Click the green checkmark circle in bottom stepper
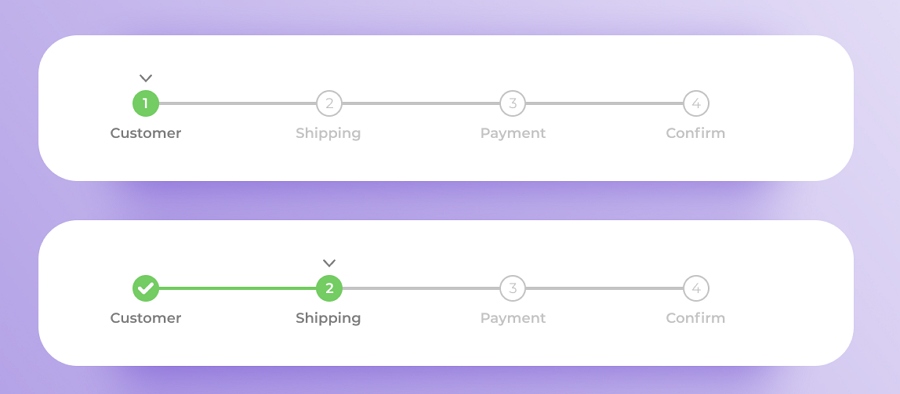Viewport: 900px width, 394px height. [146, 288]
